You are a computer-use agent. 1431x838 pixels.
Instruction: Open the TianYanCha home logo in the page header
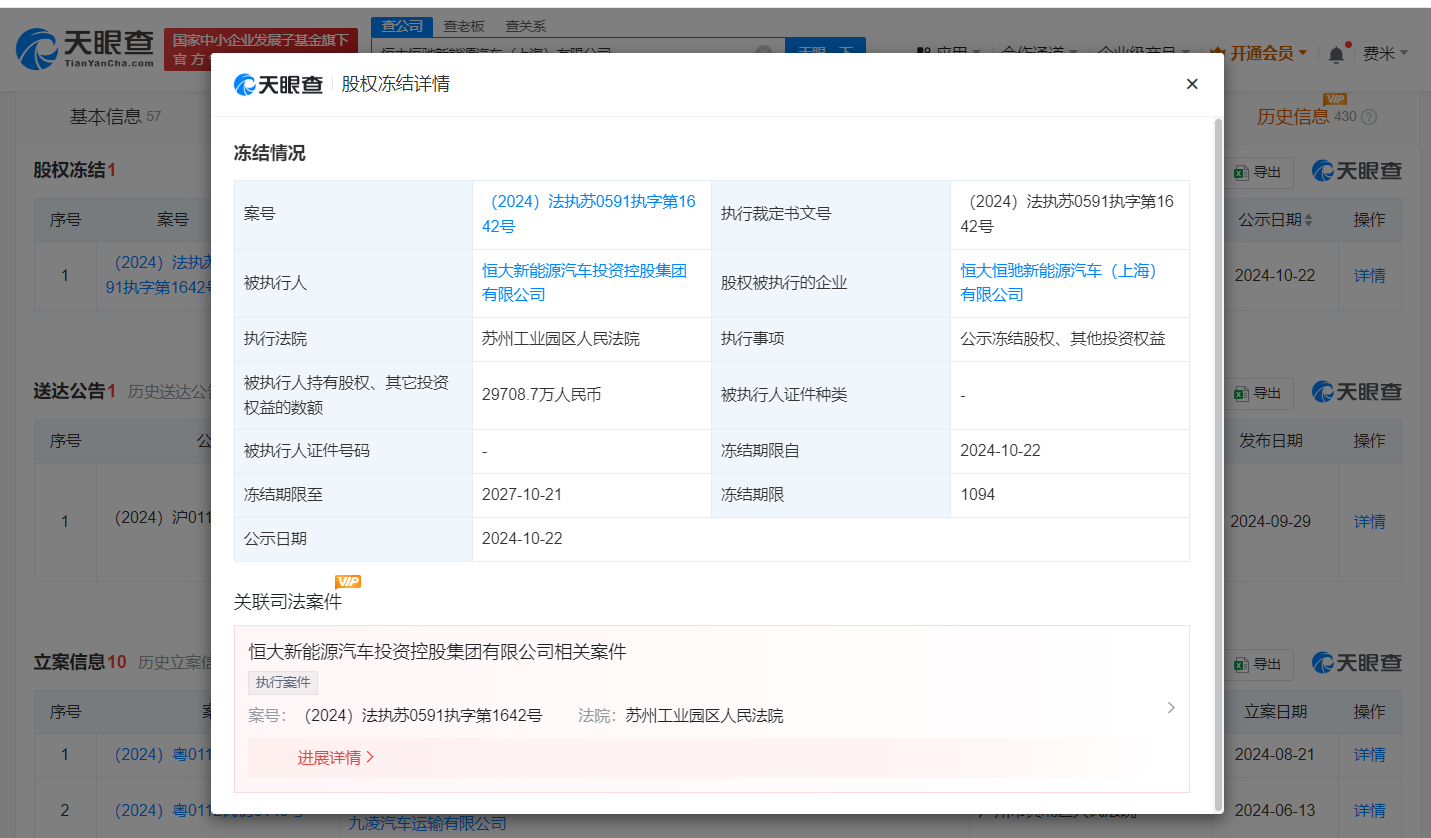pyautogui.click(x=85, y=47)
